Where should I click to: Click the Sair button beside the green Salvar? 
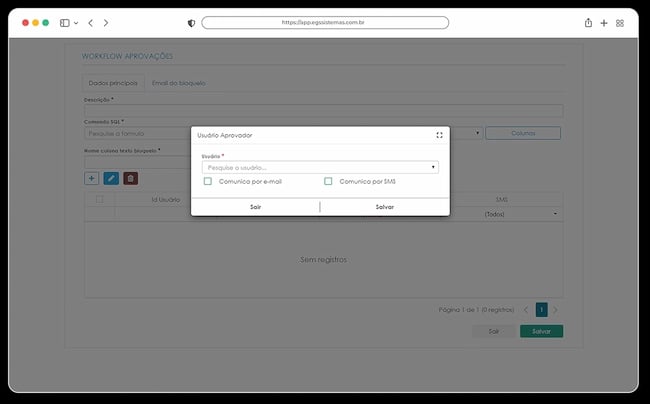coord(494,331)
